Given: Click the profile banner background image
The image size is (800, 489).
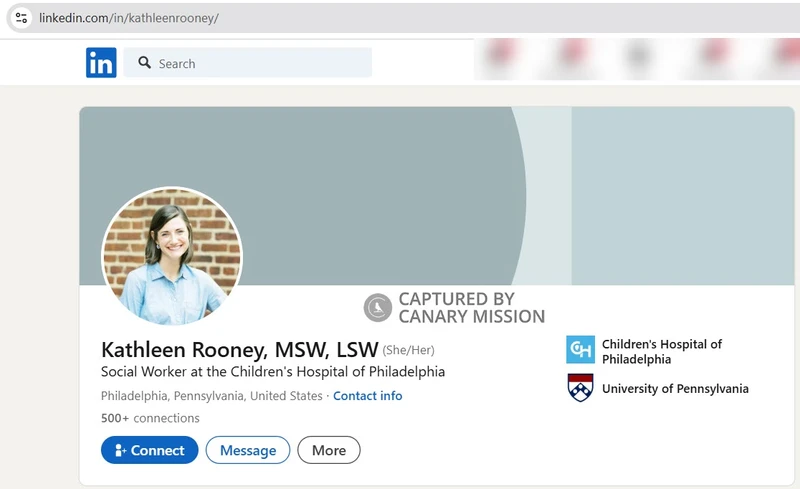Looking at the screenshot, I should 436,195.
